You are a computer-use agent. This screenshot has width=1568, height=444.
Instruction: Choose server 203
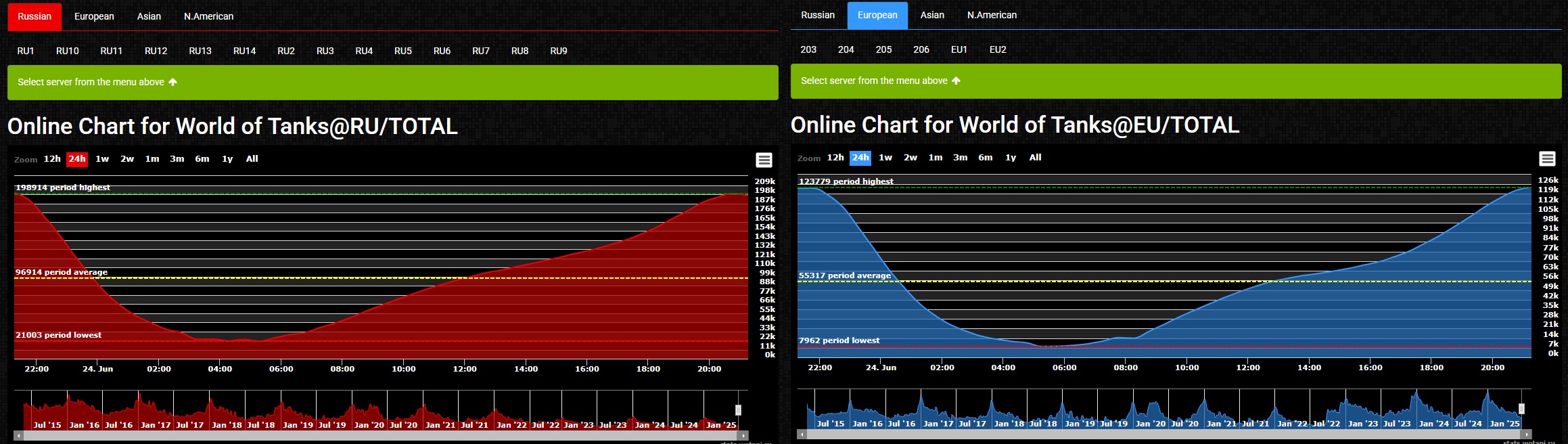coord(808,49)
